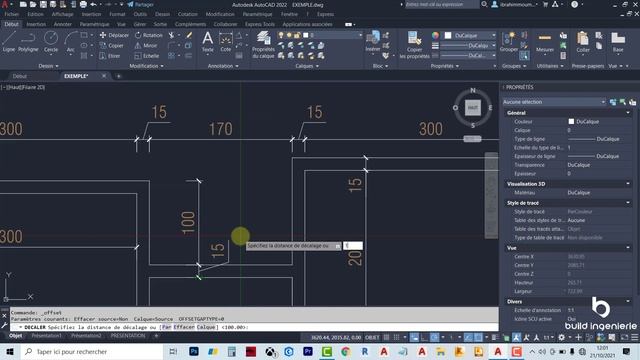
Task: Open the Aucune sélection dropdown
Action: coord(553,102)
